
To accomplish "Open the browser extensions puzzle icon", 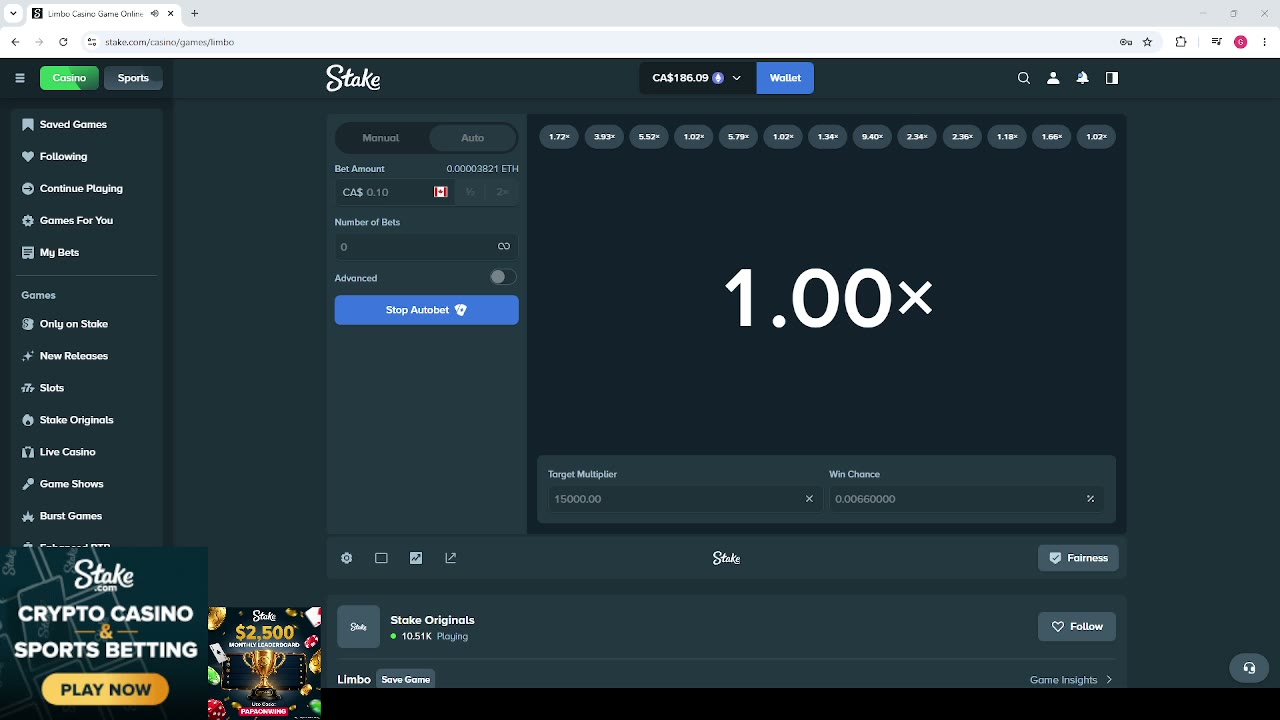I will [1181, 42].
